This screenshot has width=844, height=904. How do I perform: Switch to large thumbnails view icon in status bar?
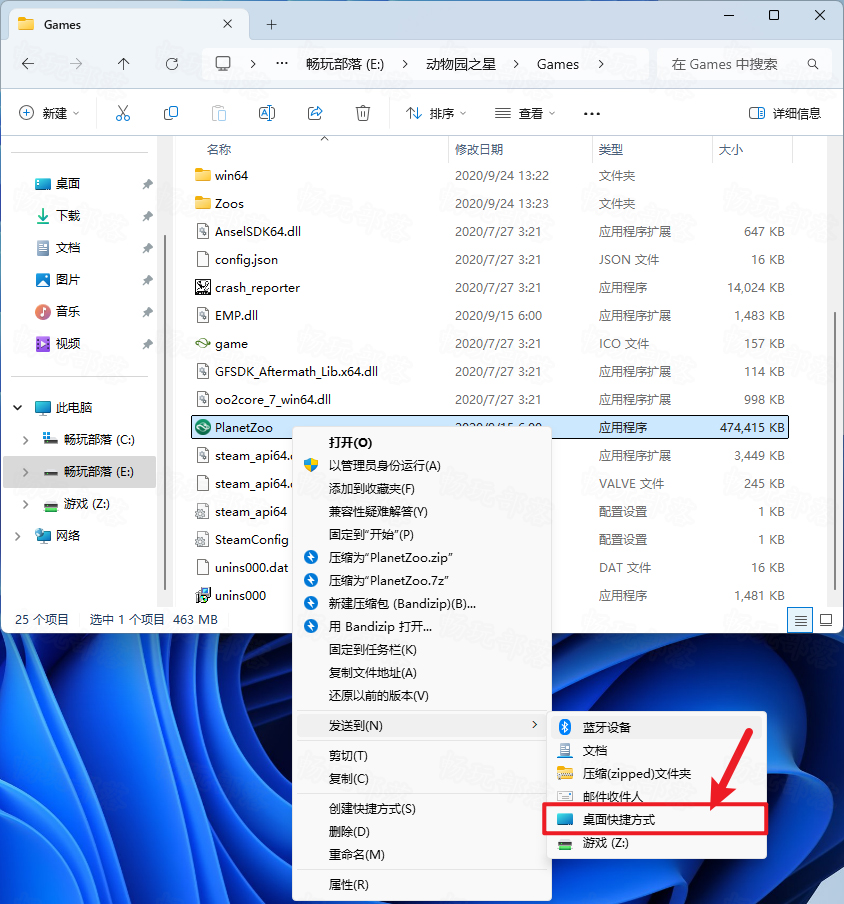(x=826, y=620)
